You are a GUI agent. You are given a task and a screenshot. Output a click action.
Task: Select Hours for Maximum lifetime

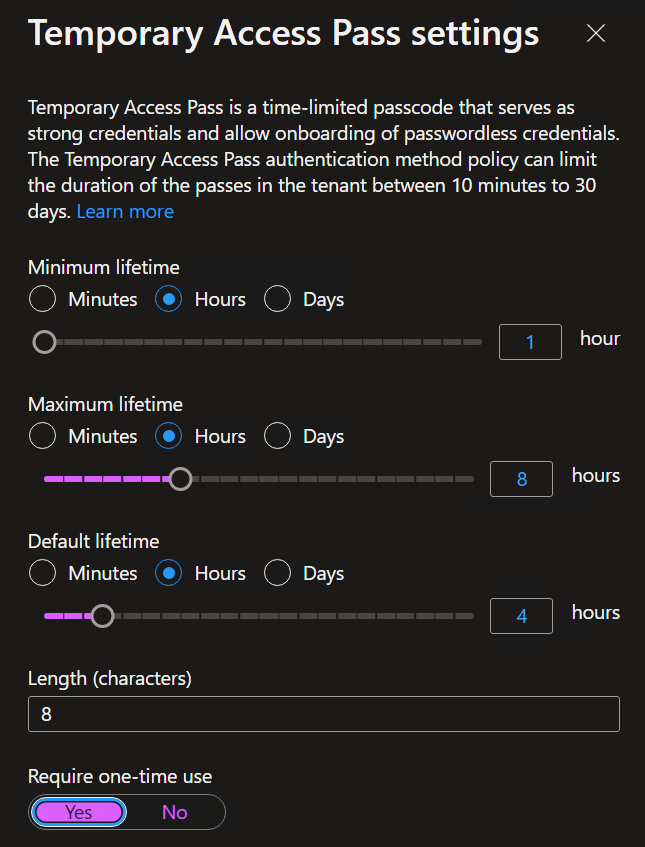pos(168,436)
